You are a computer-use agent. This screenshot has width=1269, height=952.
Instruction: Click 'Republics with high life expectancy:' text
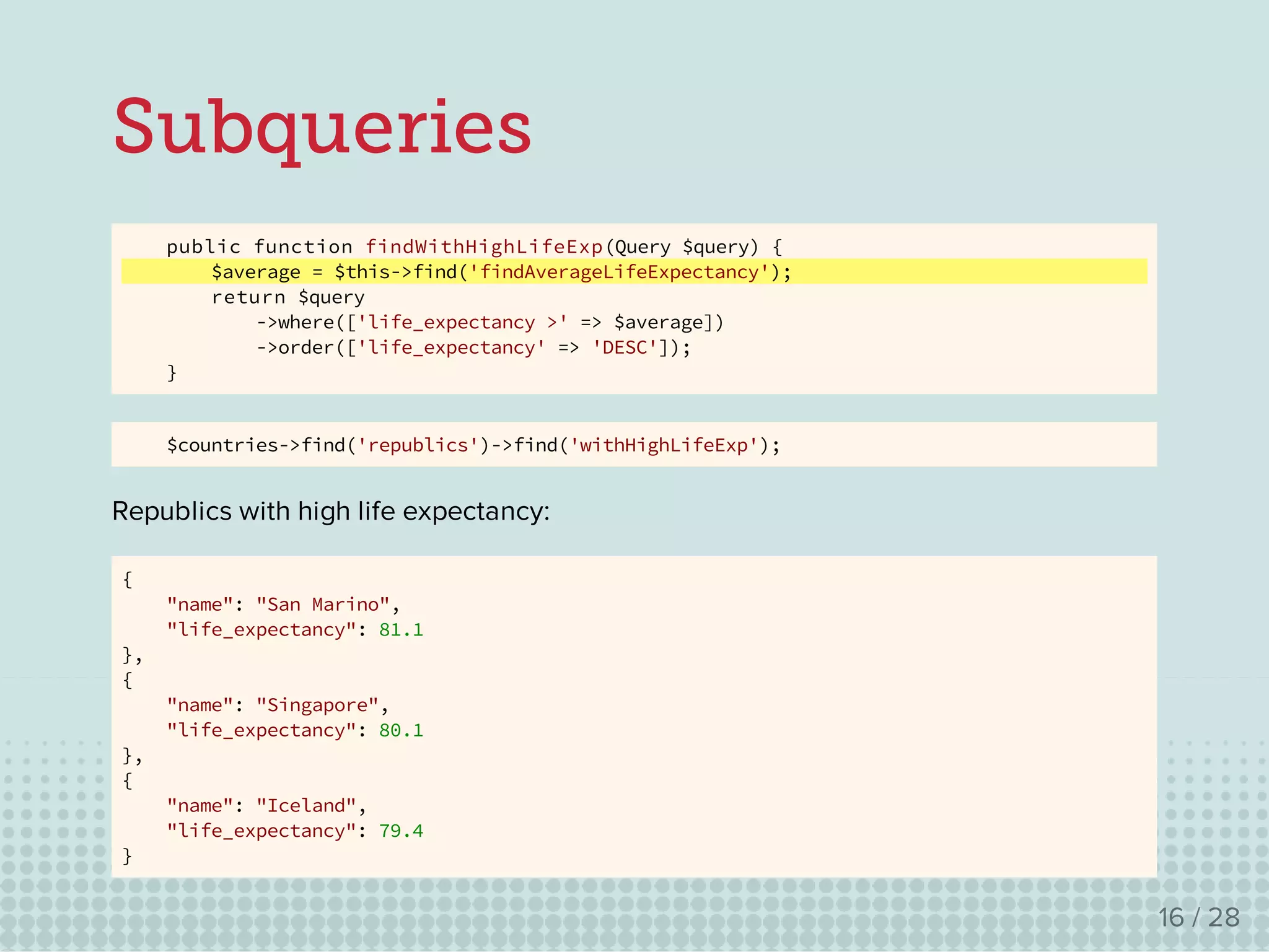(x=331, y=512)
